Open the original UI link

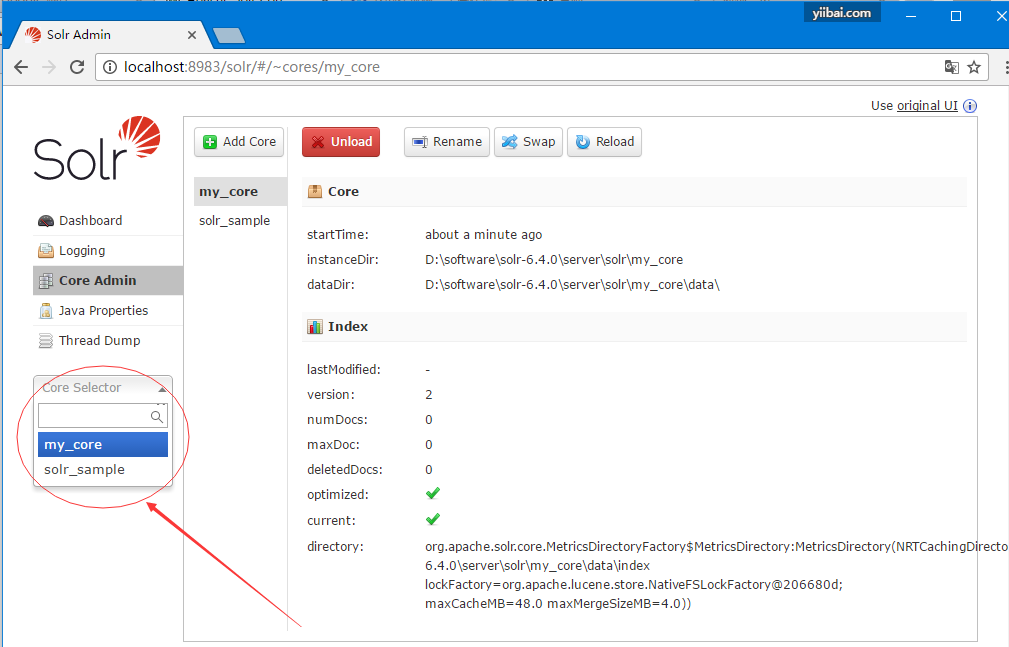tap(926, 106)
